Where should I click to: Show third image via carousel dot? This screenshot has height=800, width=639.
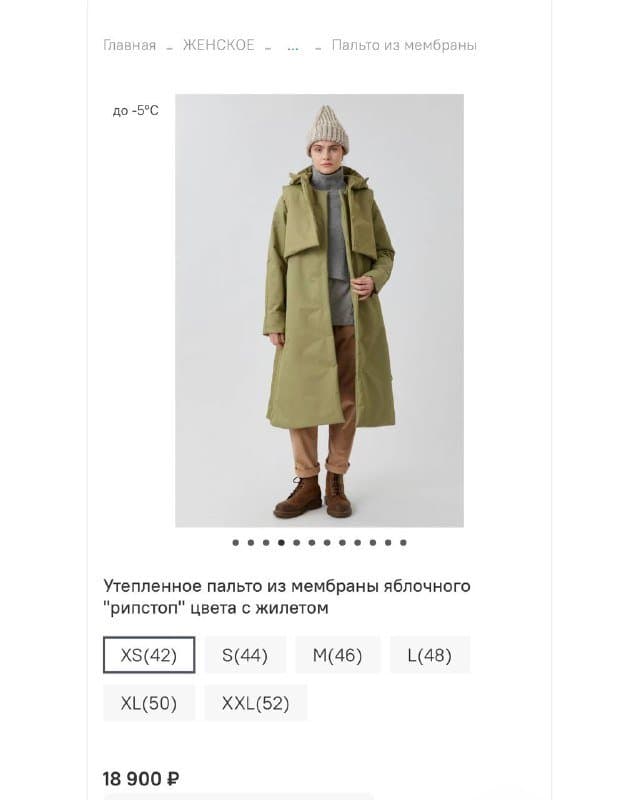click(266, 542)
